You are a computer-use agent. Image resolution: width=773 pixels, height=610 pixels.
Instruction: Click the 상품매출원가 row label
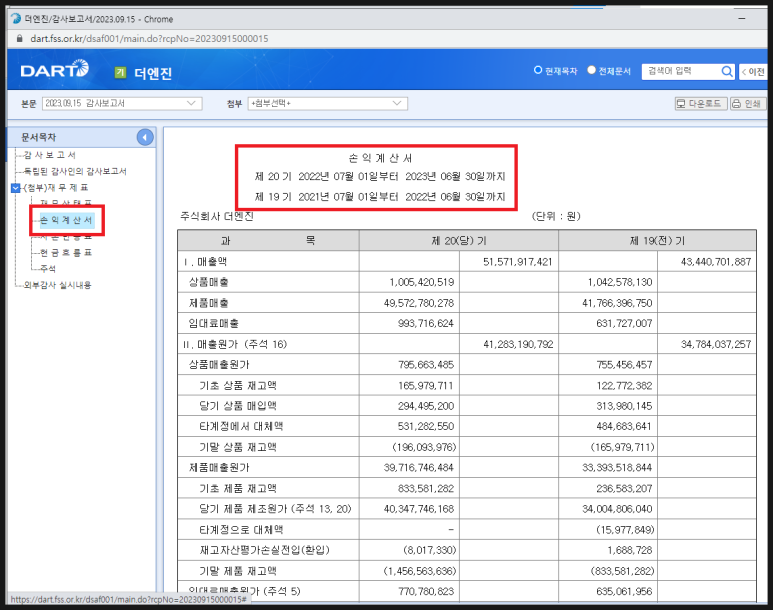click(x=219, y=365)
